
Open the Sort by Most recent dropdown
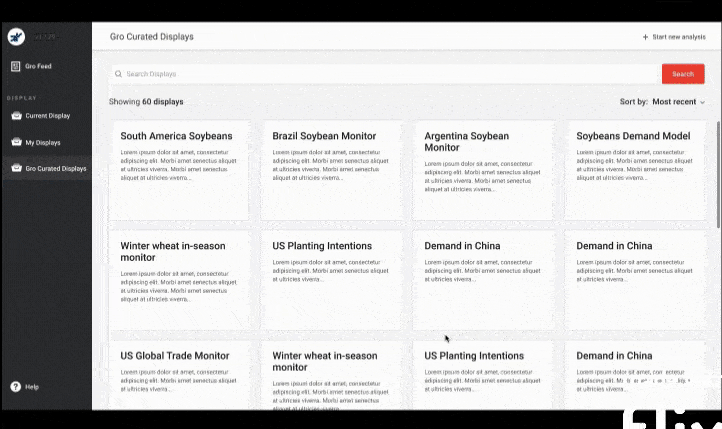662,102
